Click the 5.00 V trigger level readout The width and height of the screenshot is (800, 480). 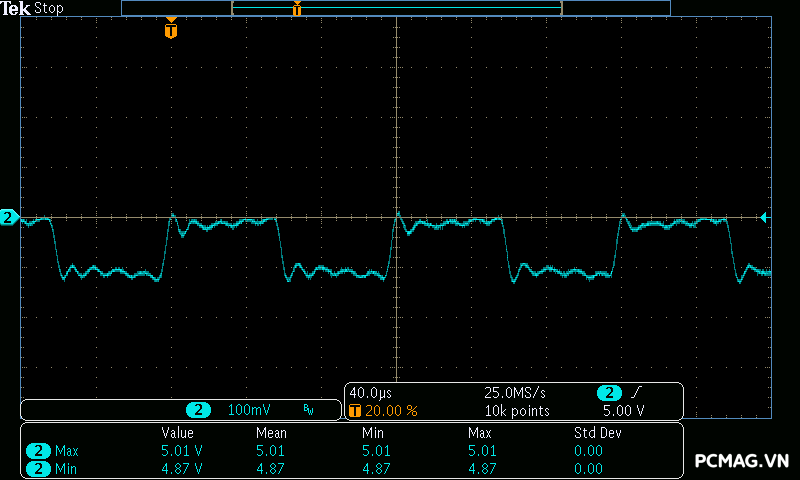coord(623,410)
